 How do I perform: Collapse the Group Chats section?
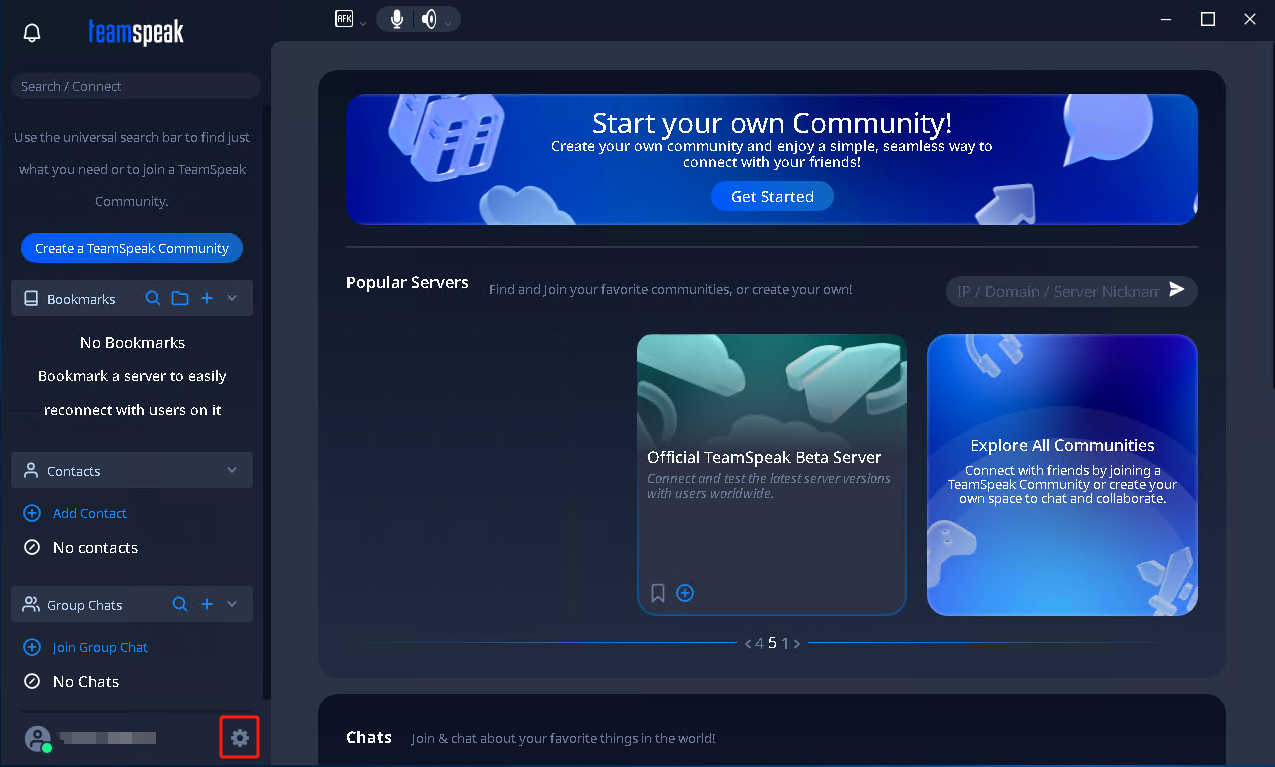[233, 604]
